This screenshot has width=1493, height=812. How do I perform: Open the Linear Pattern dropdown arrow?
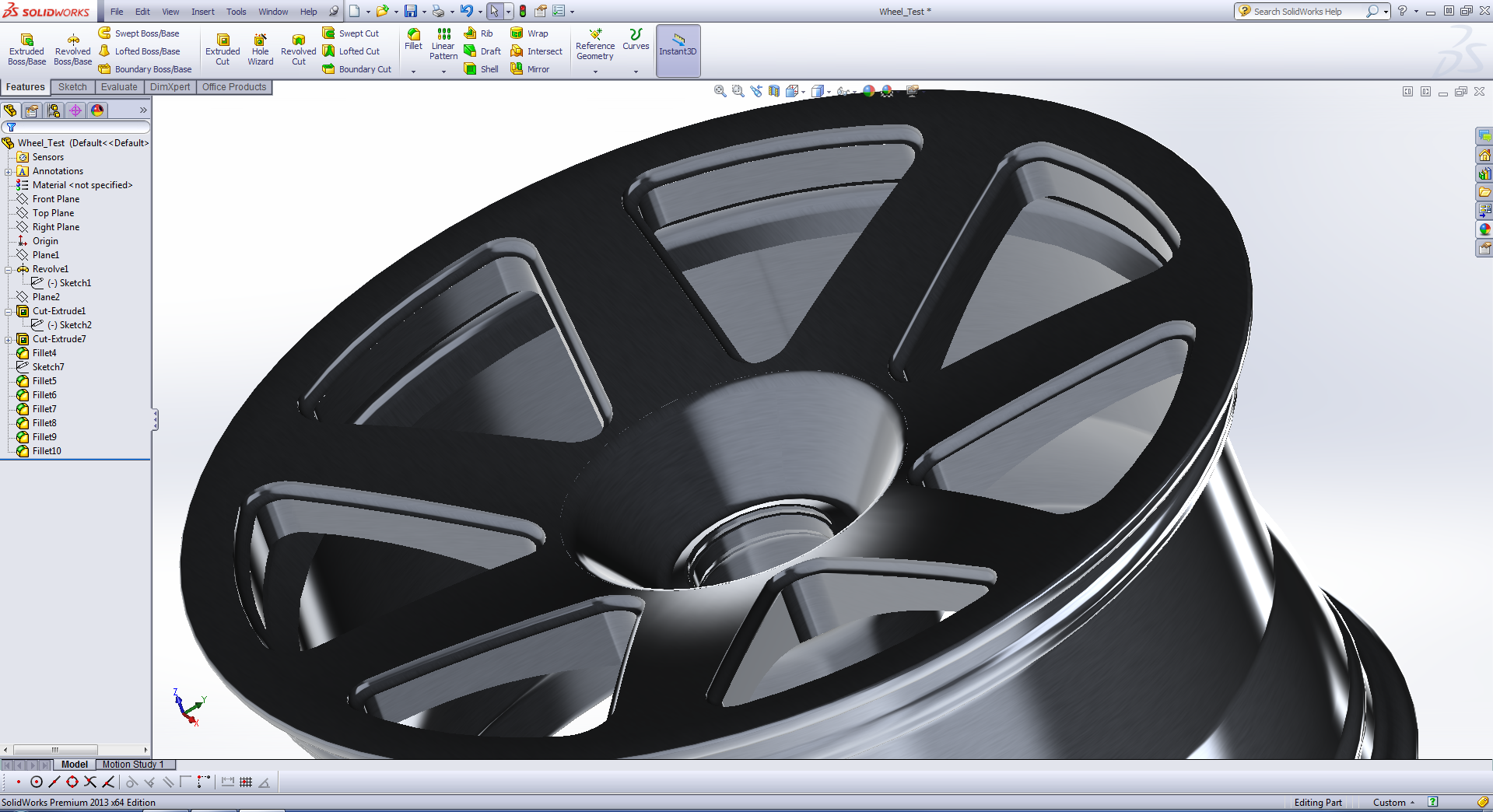pyautogui.click(x=443, y=72)
